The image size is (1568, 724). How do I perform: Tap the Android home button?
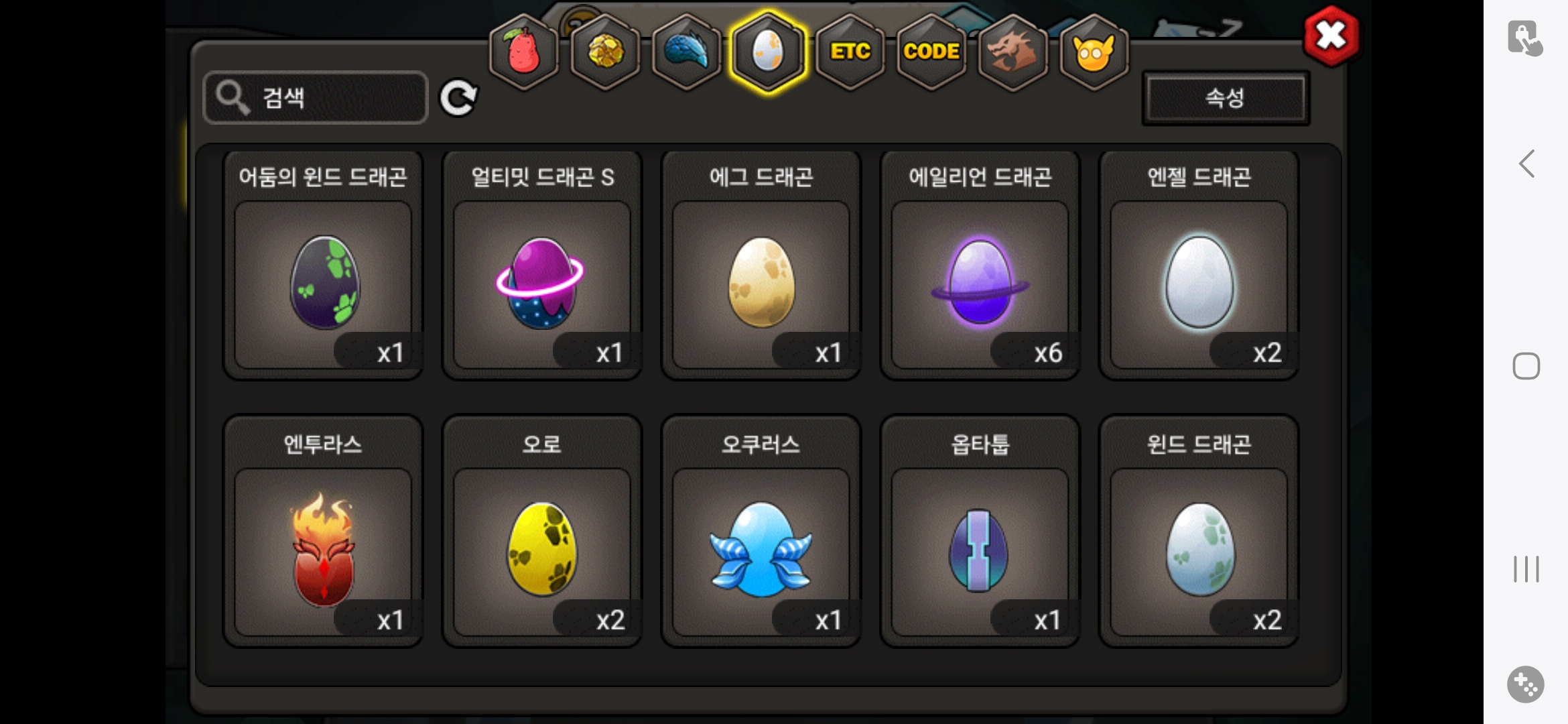(x=1526, y=366)
